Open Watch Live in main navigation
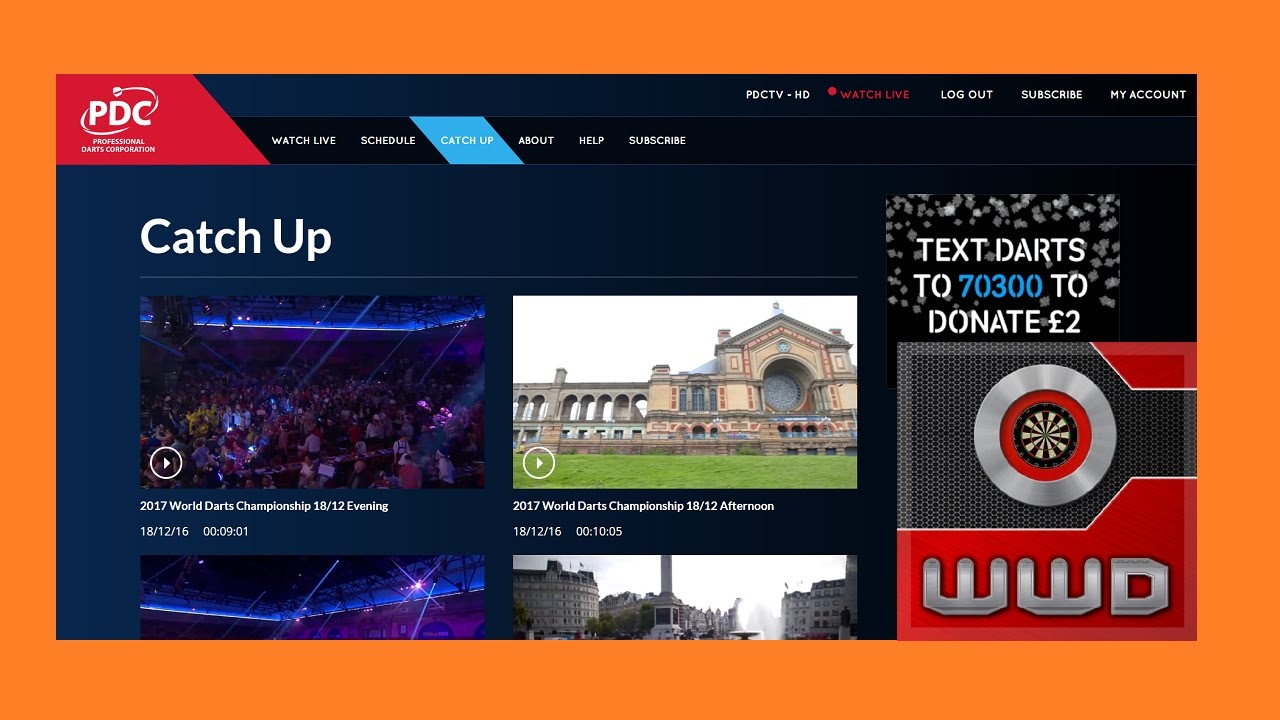Image resolution: width=1280 pixels, height=720 pixels. pyautogui.click(x=304, y=141)
